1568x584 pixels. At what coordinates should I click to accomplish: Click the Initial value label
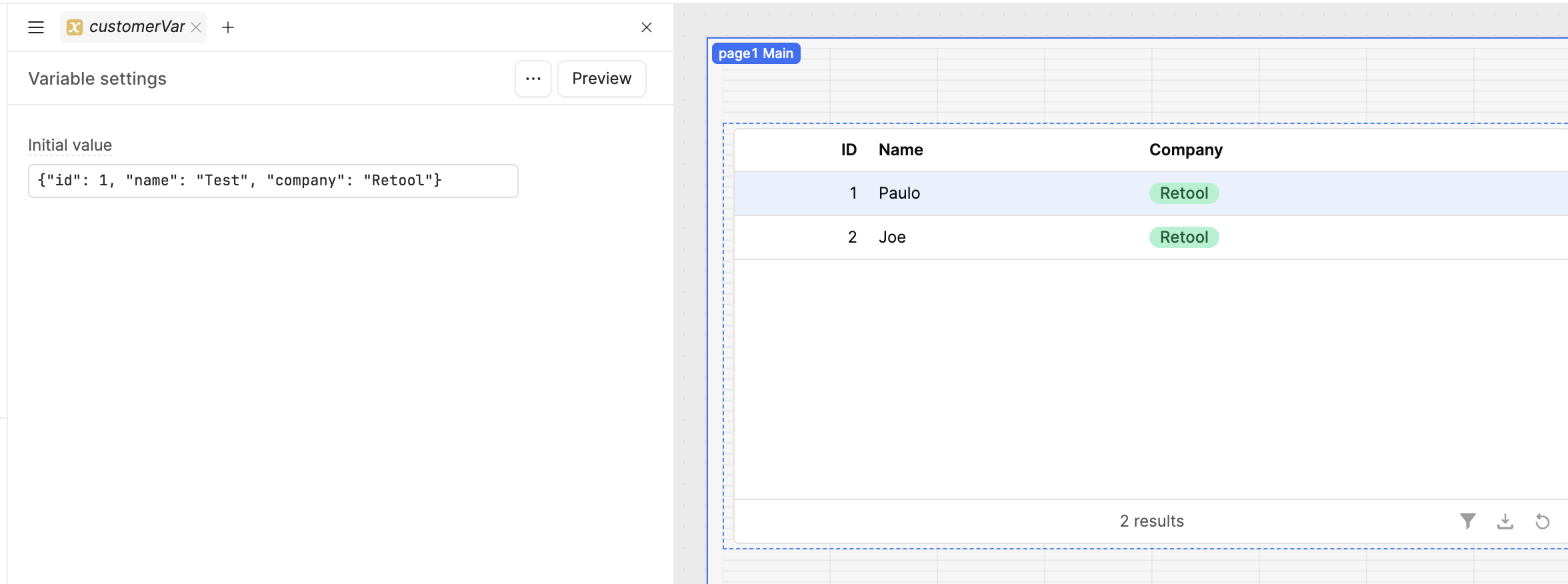70,145
